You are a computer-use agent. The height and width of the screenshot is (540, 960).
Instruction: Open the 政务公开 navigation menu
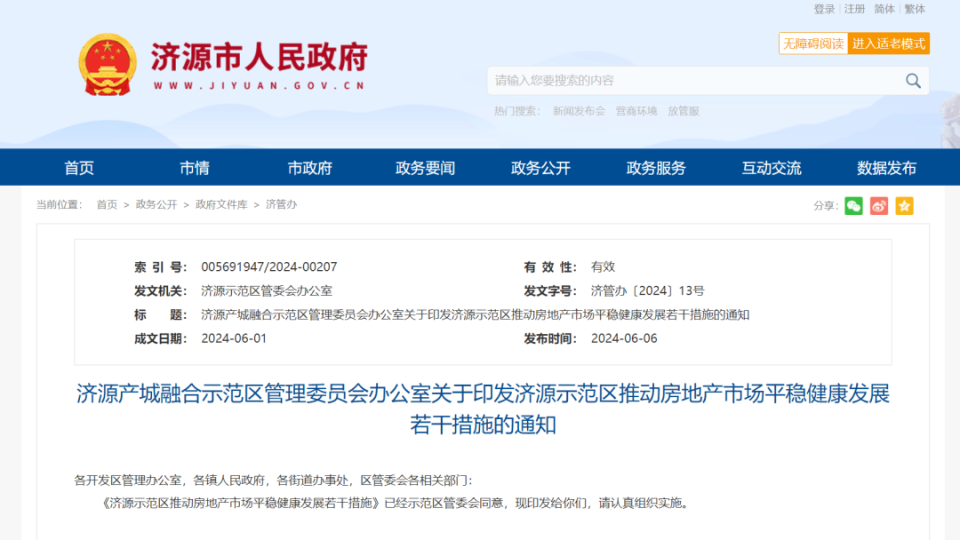point(540,168)
